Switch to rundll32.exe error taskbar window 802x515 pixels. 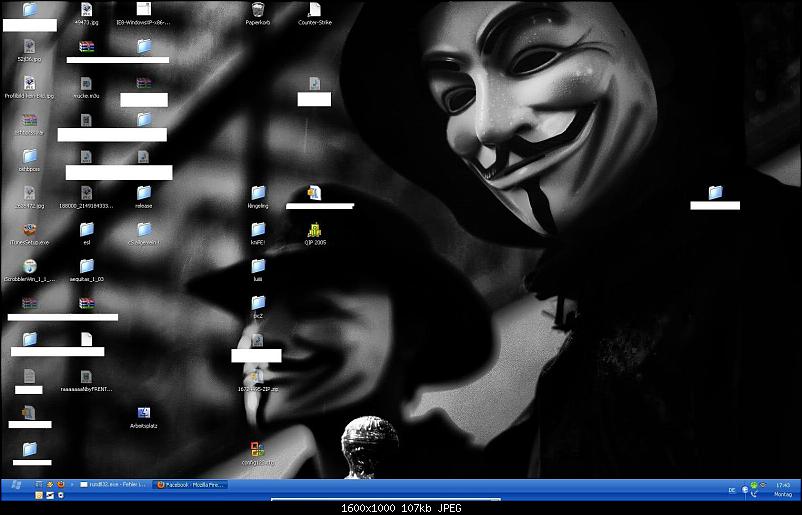114,484
